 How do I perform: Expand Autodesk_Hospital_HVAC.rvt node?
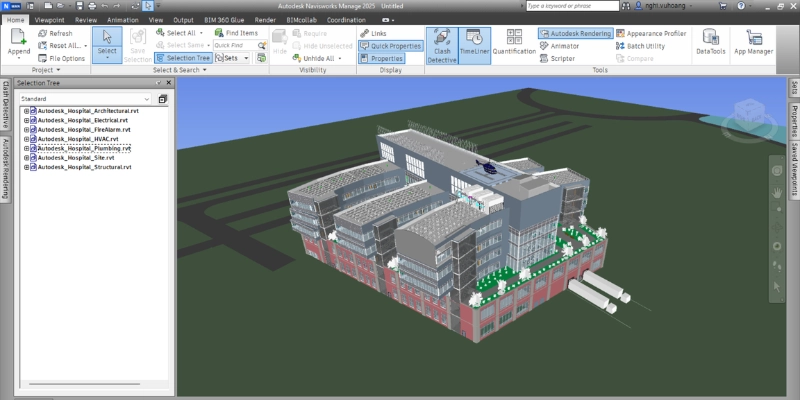(x=27, y=139)
